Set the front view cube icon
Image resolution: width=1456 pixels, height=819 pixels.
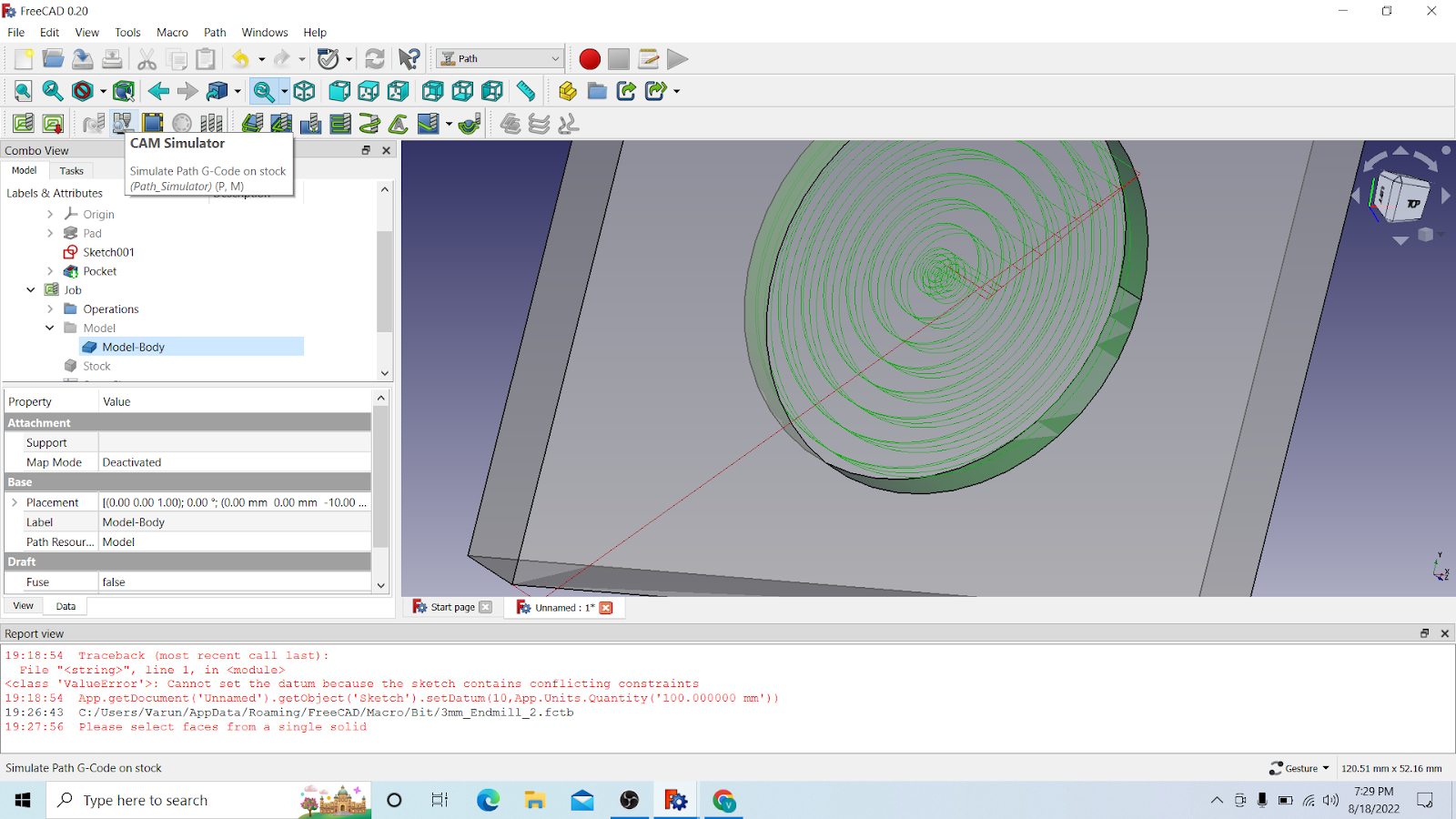point(339,91)
